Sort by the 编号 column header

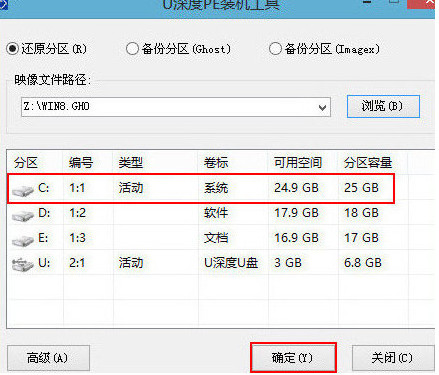pos(81,163)
